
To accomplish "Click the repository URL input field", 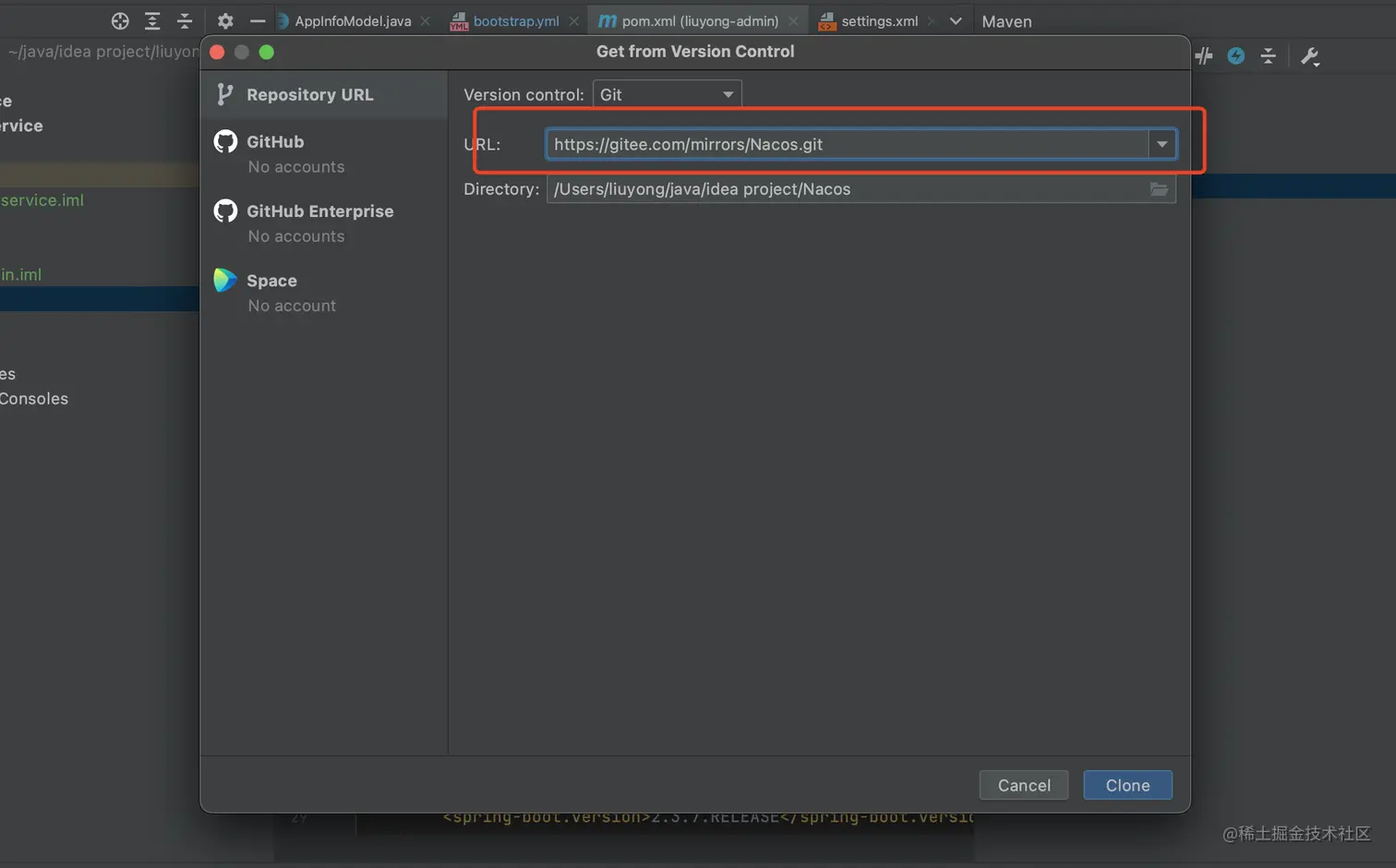I will 847,144.
